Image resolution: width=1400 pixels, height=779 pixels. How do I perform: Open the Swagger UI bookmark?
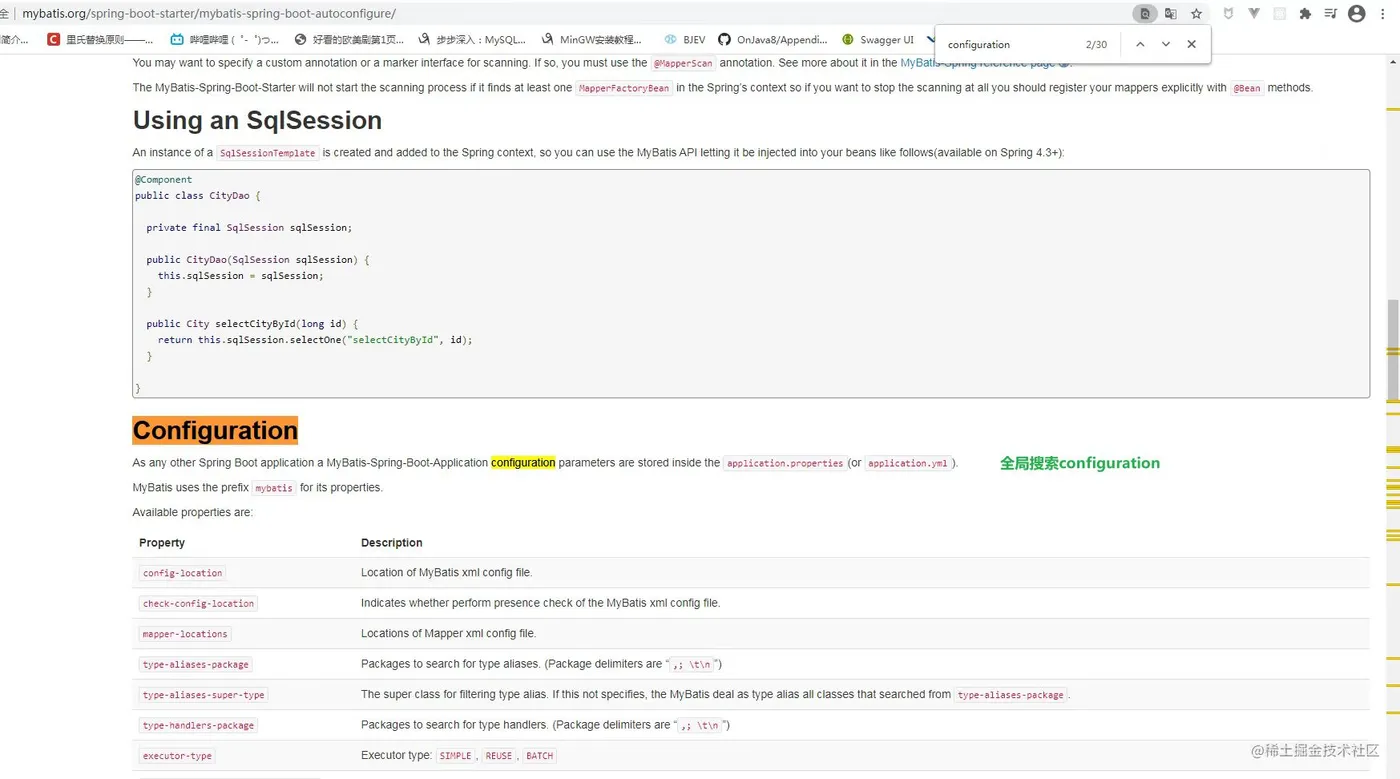[x=878, y=40]
